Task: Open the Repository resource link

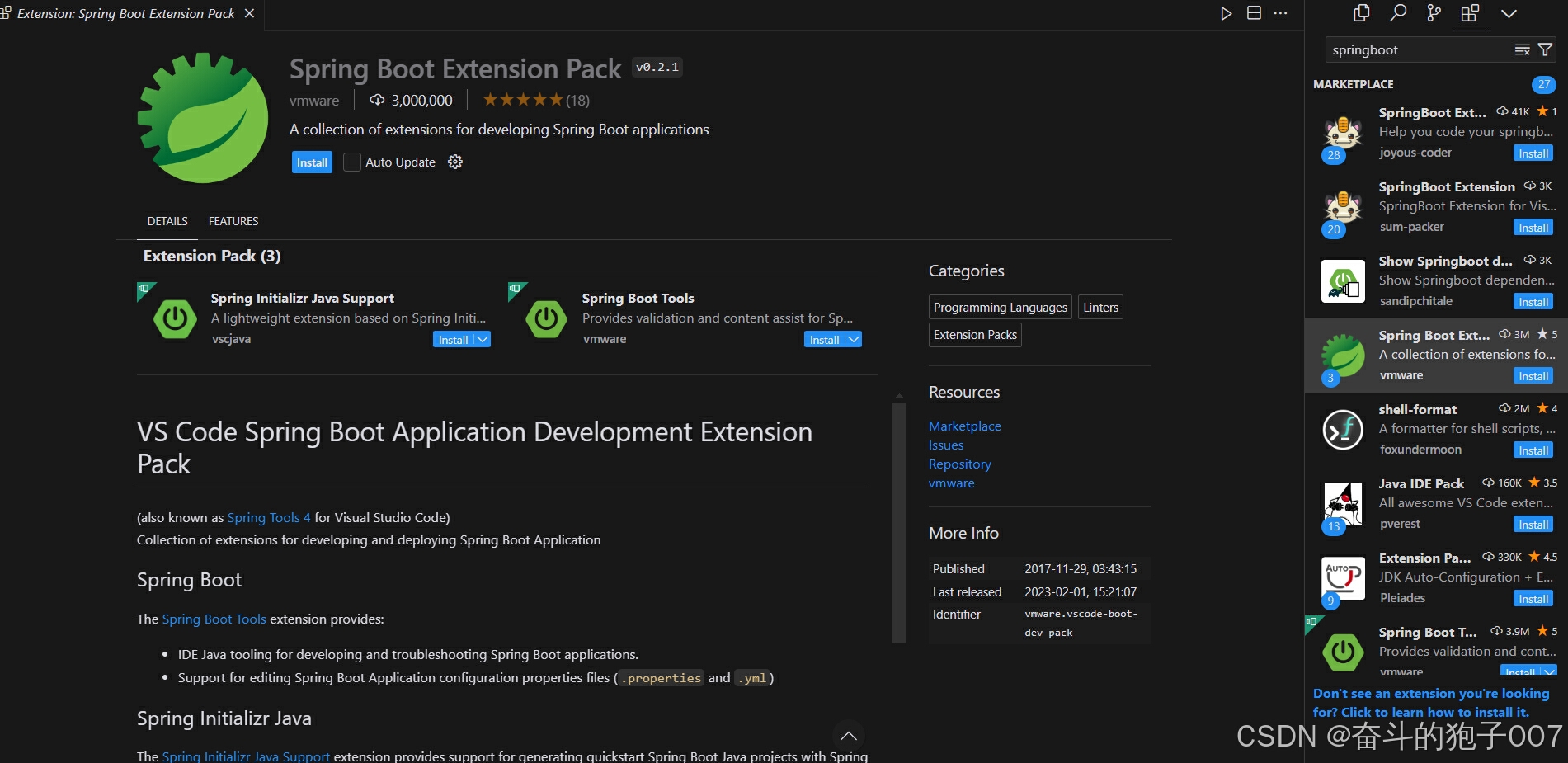Action: click(x=960, y=464)
